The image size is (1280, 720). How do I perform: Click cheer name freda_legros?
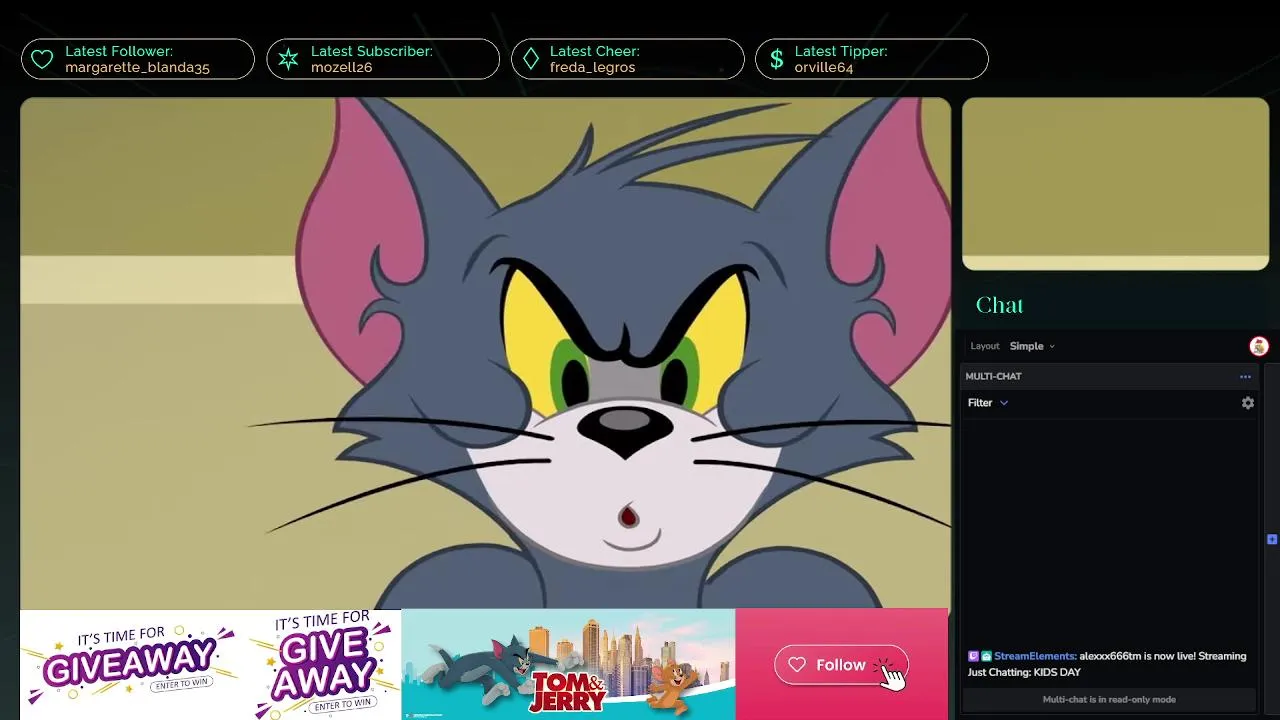[592, 68]
